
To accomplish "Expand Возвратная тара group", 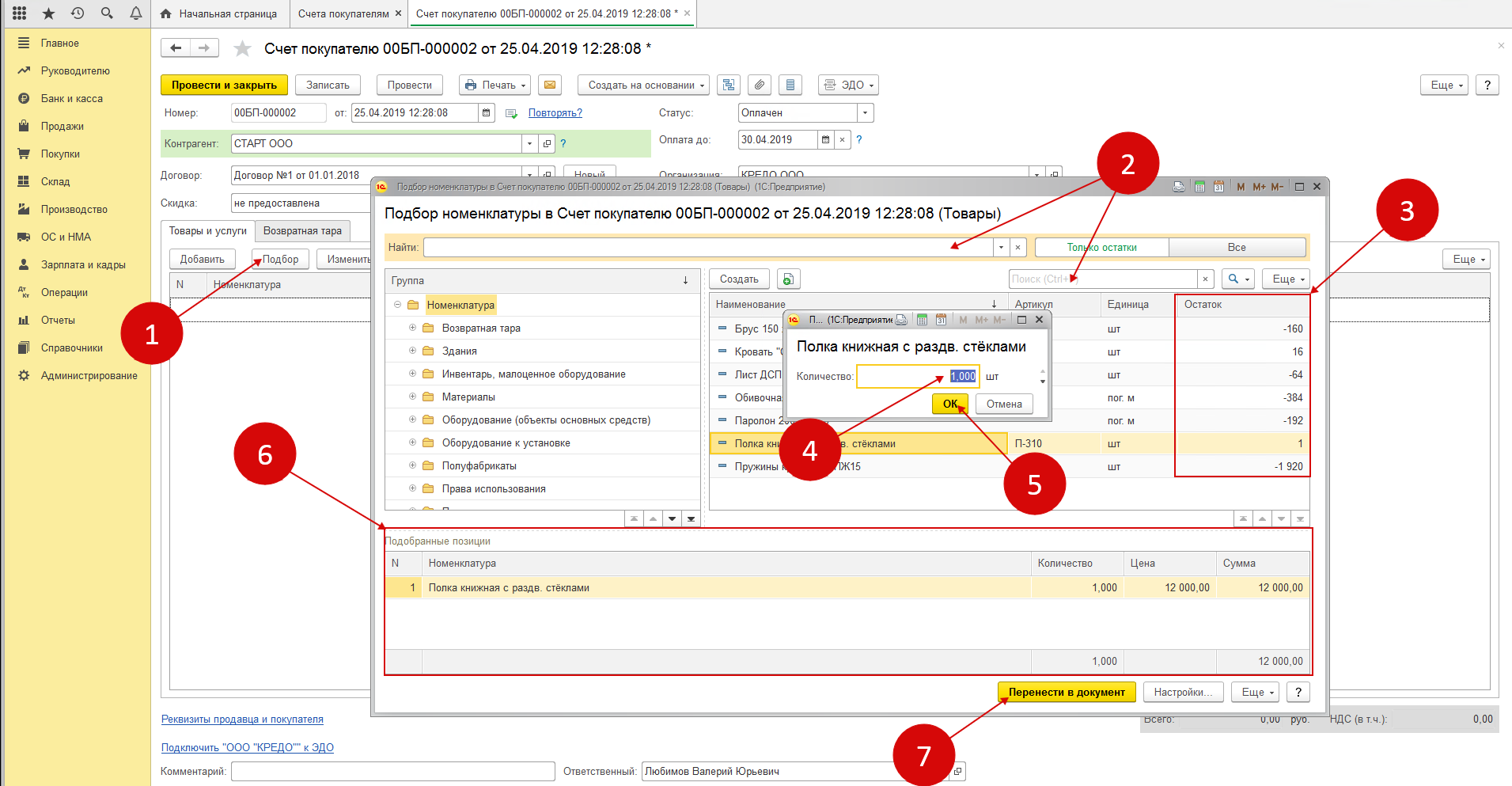I will pyautogui.click(x=412, y=328).
